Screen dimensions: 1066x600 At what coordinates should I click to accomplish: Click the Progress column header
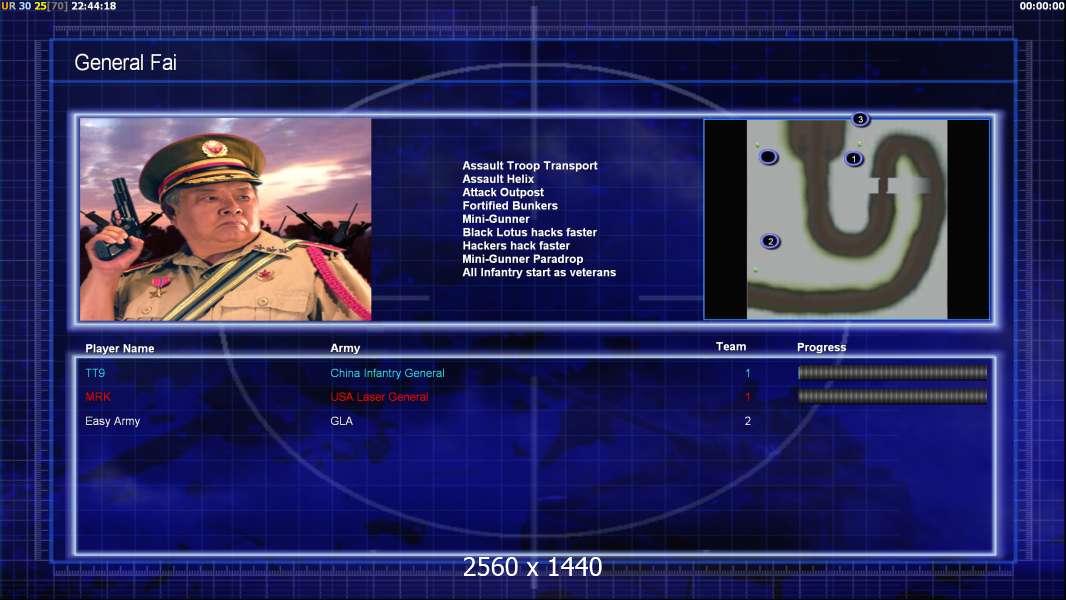click(x=821, y=347)
